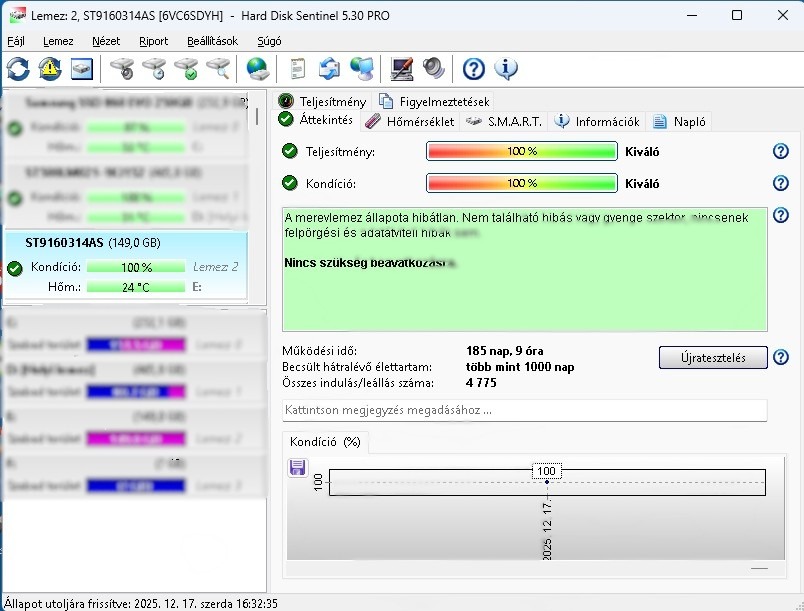Click the disk with magnifier icon
This screenshot has width=804, height=611.
218,69
